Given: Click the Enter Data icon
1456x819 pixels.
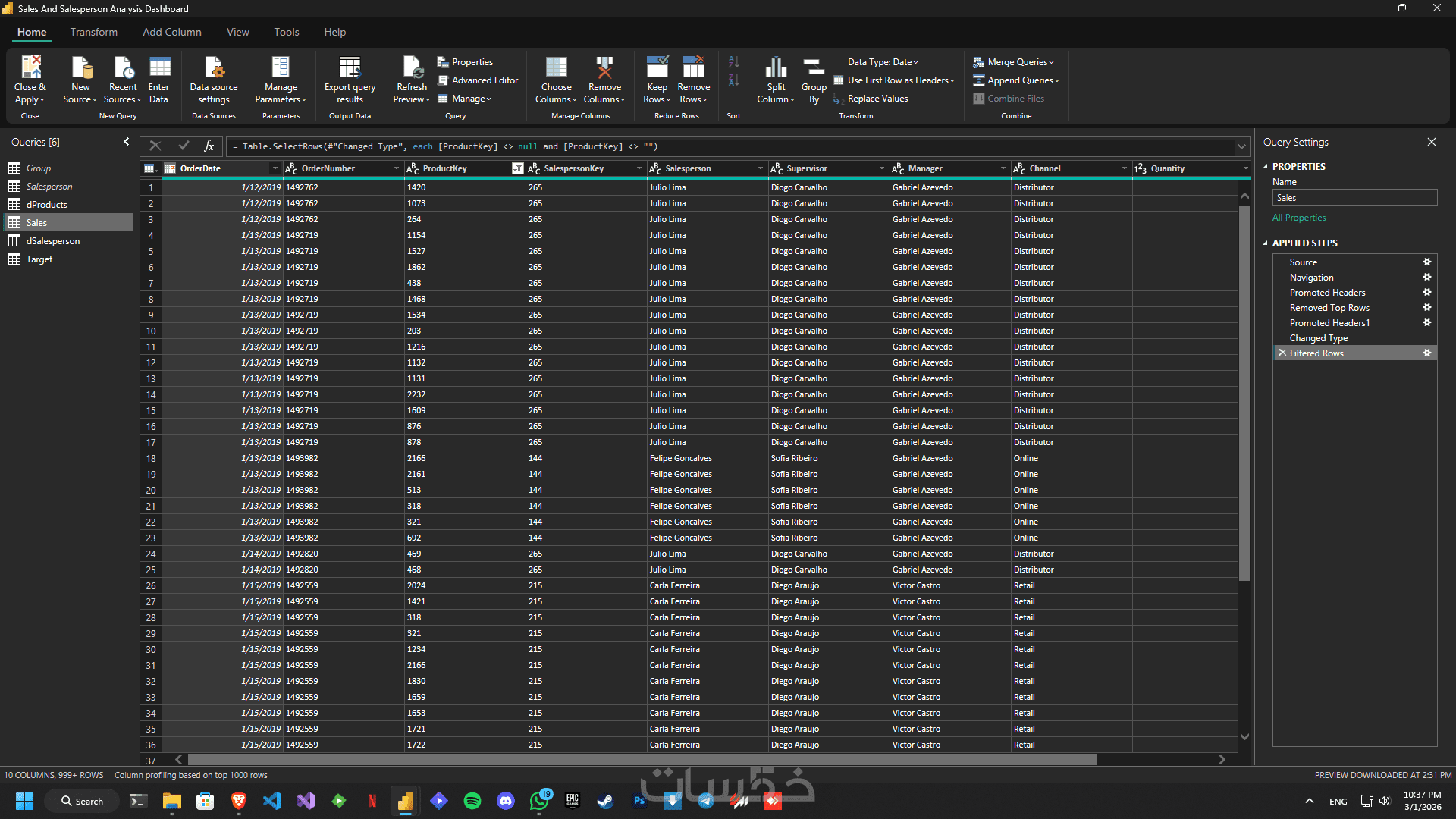Looking at the screenshot, I should 159,68.
